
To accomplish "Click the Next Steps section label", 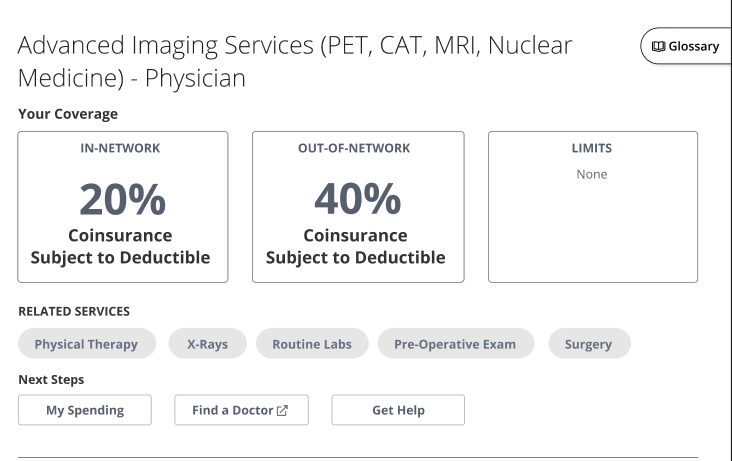I will pos(51,379).
